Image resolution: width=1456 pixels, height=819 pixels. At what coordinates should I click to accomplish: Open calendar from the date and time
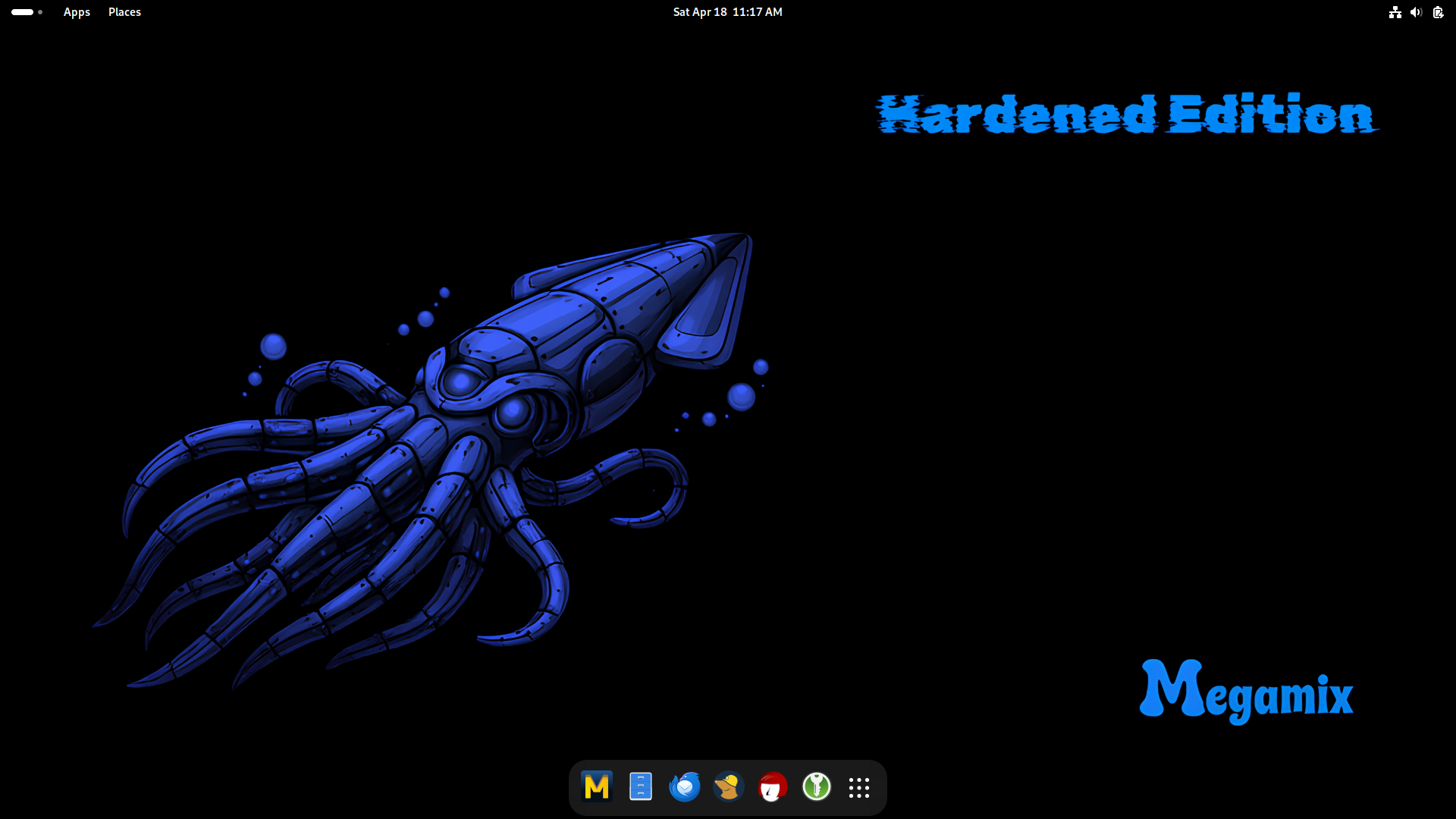pos(727,12)
